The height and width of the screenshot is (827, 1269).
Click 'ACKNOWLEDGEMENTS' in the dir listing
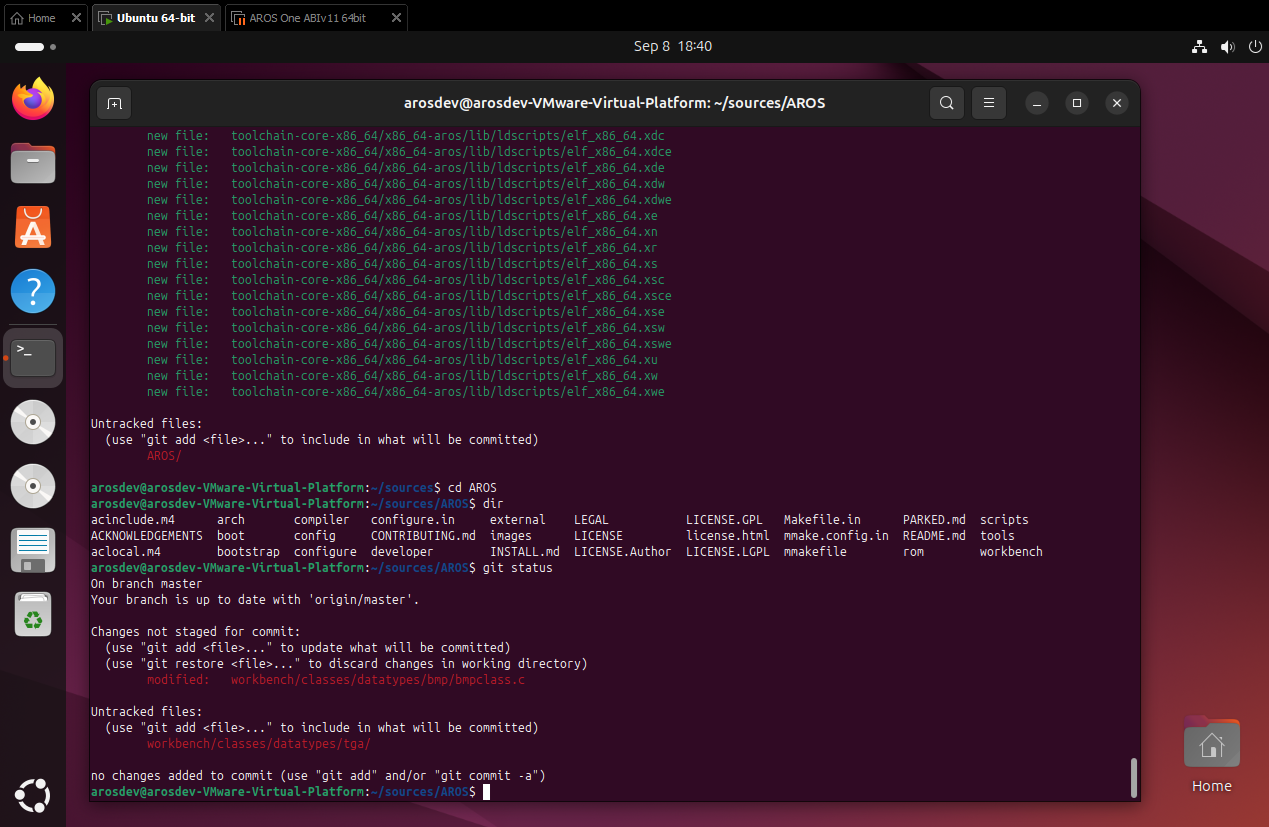click(x=146, y=536)
